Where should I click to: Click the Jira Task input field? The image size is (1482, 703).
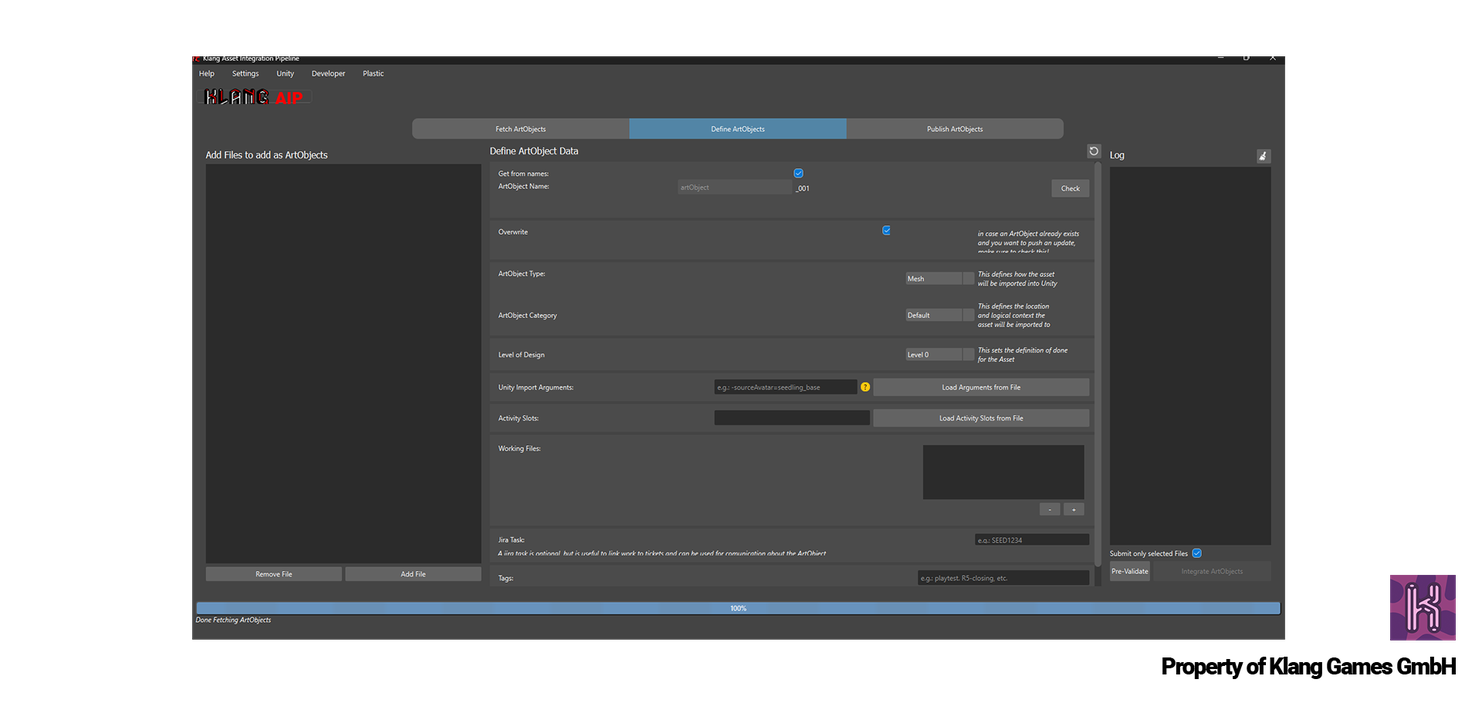tap(1031, 540)
